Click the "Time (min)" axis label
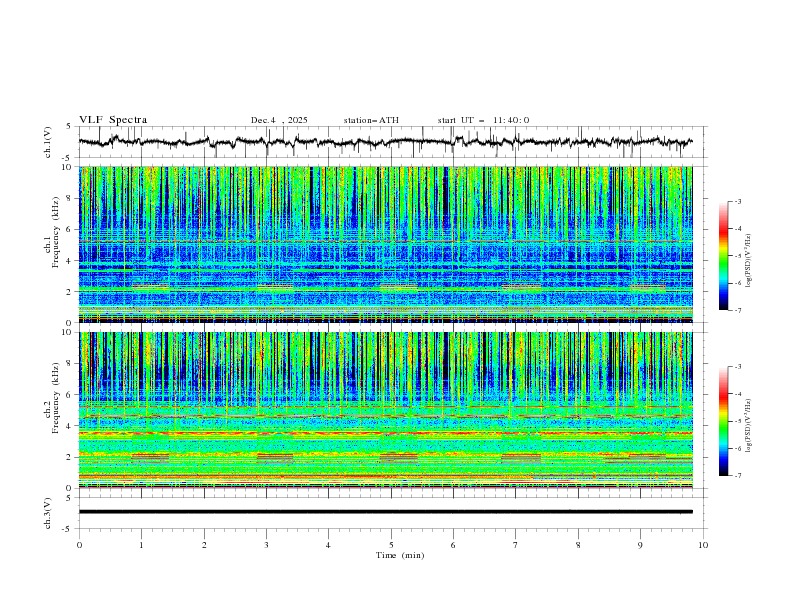 tap(400, 555)
